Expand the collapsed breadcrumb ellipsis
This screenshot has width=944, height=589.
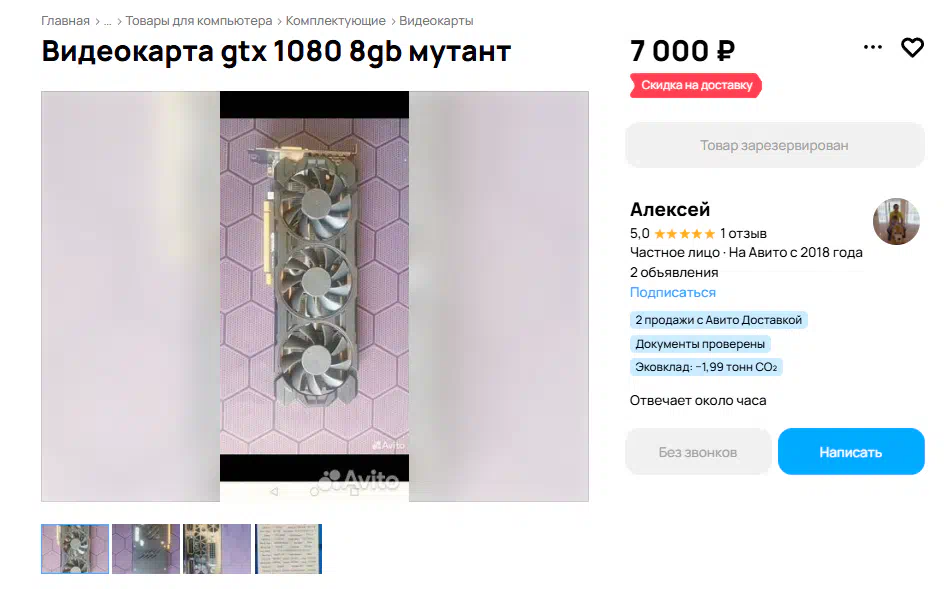(x=108, y=21)
